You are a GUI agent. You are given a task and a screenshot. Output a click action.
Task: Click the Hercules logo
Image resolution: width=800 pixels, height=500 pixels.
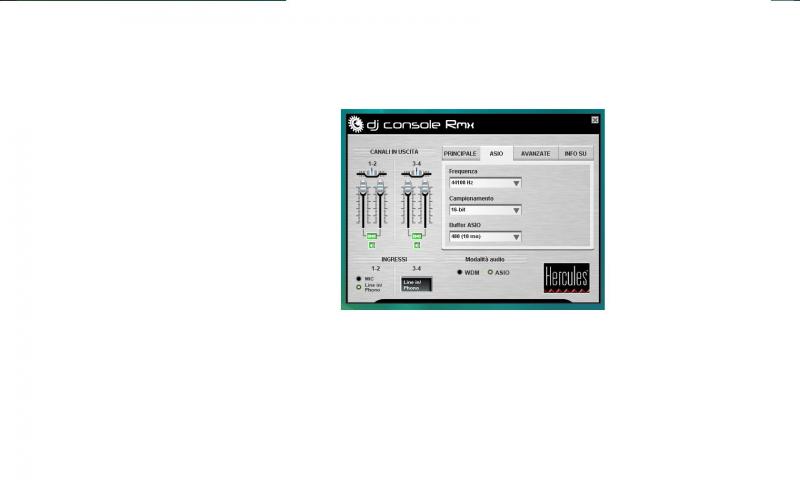pos(566,278)
